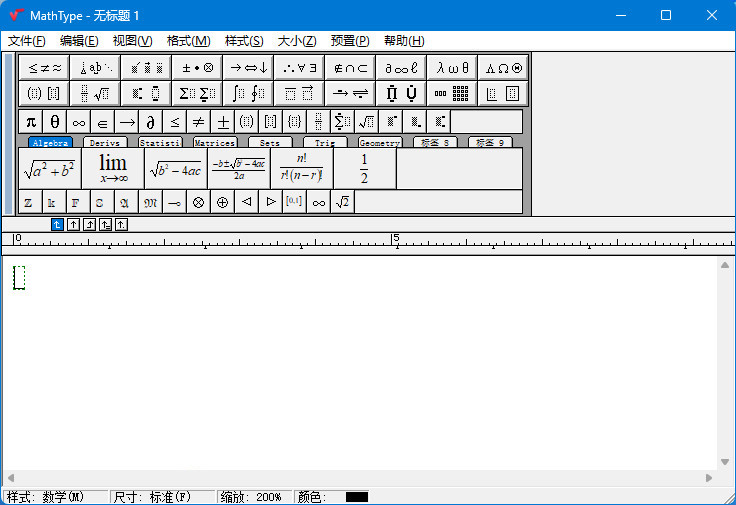The width and height of the screenshot is (736, 505).
Task: Open uppercase Greek letters palette (Λ Ω)
Action: tap(503, 68)
